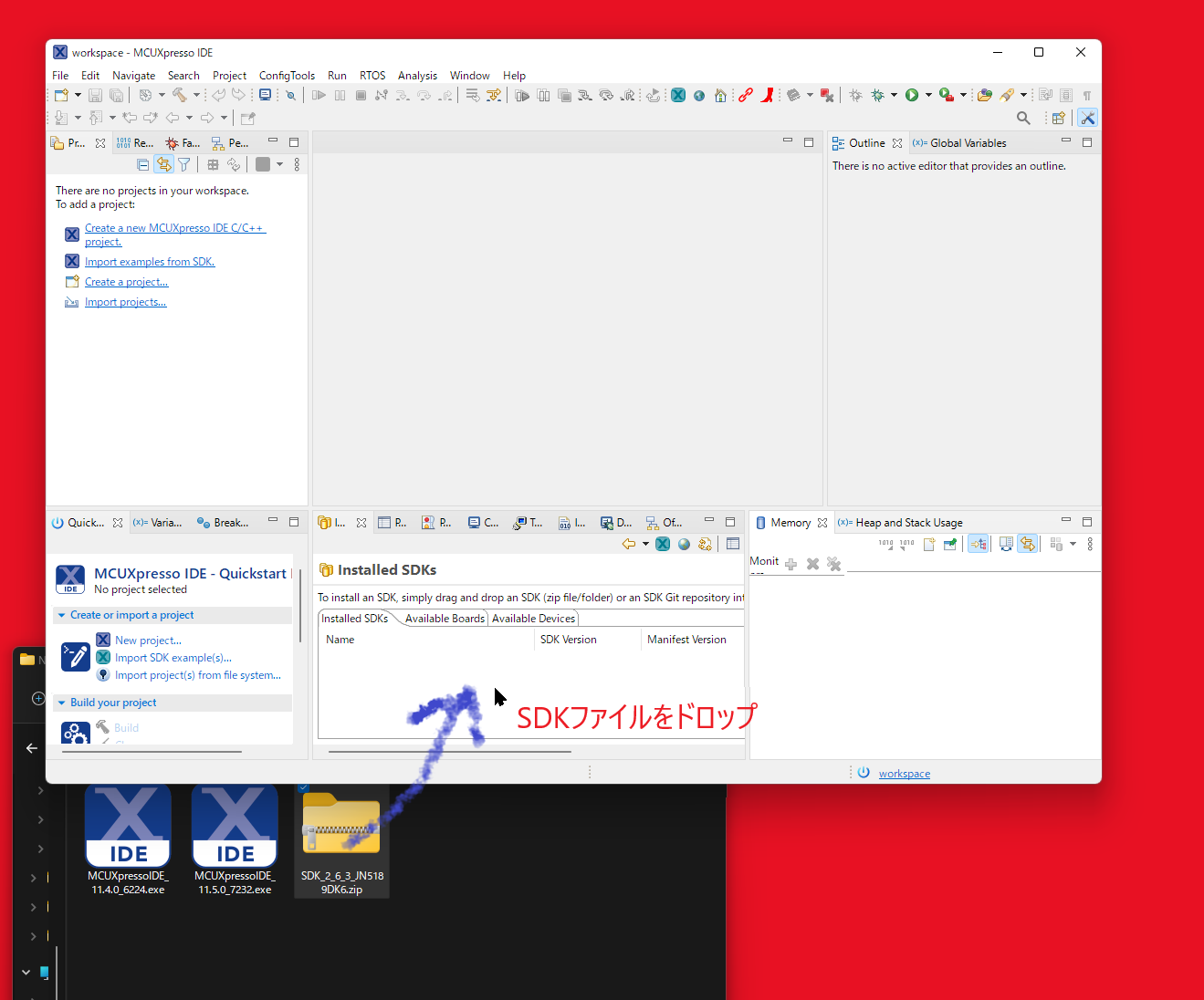This screenshot has width=1204, height=1000.
Task: Toggle link memory rendering panes button
Action: coord(1028,544)
